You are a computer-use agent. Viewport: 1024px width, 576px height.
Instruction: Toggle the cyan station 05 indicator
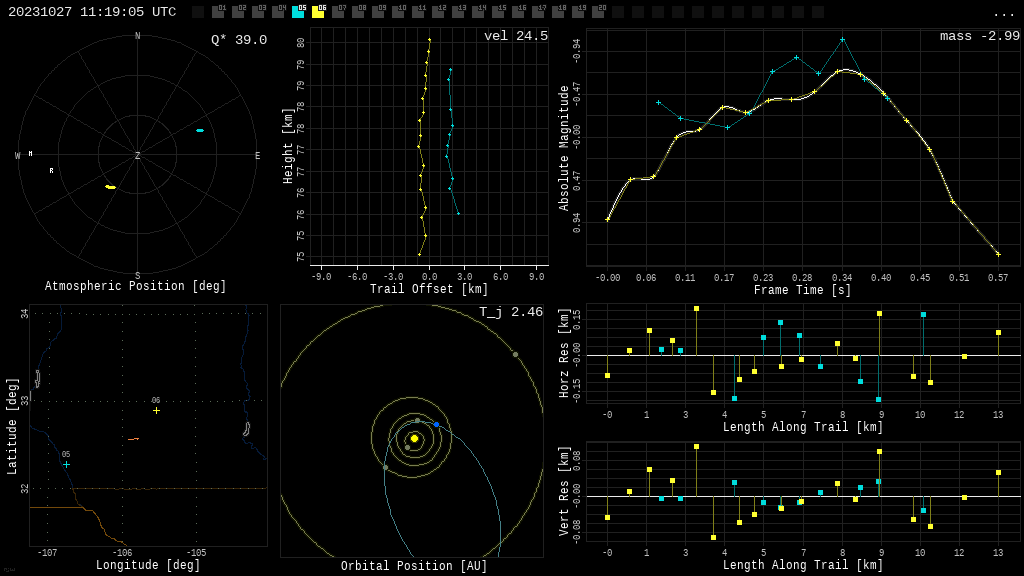[298, 12]
